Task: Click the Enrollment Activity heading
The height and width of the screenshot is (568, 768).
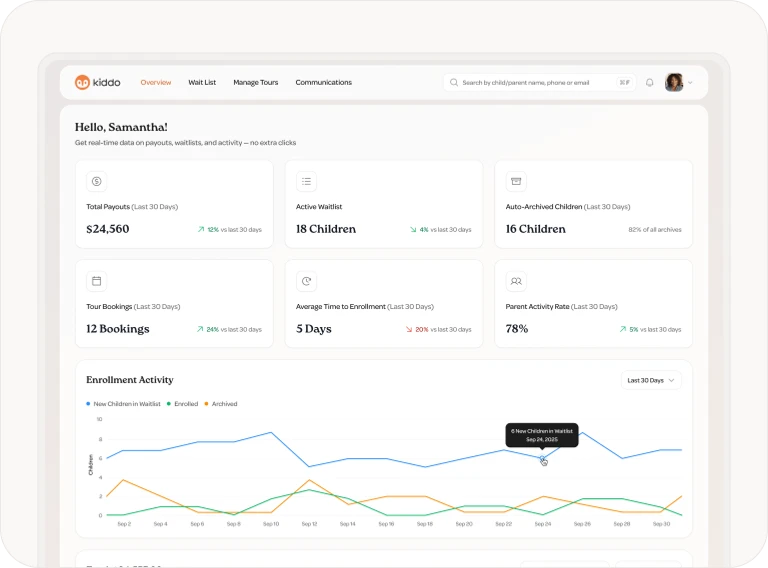Action: click(130, 379)
